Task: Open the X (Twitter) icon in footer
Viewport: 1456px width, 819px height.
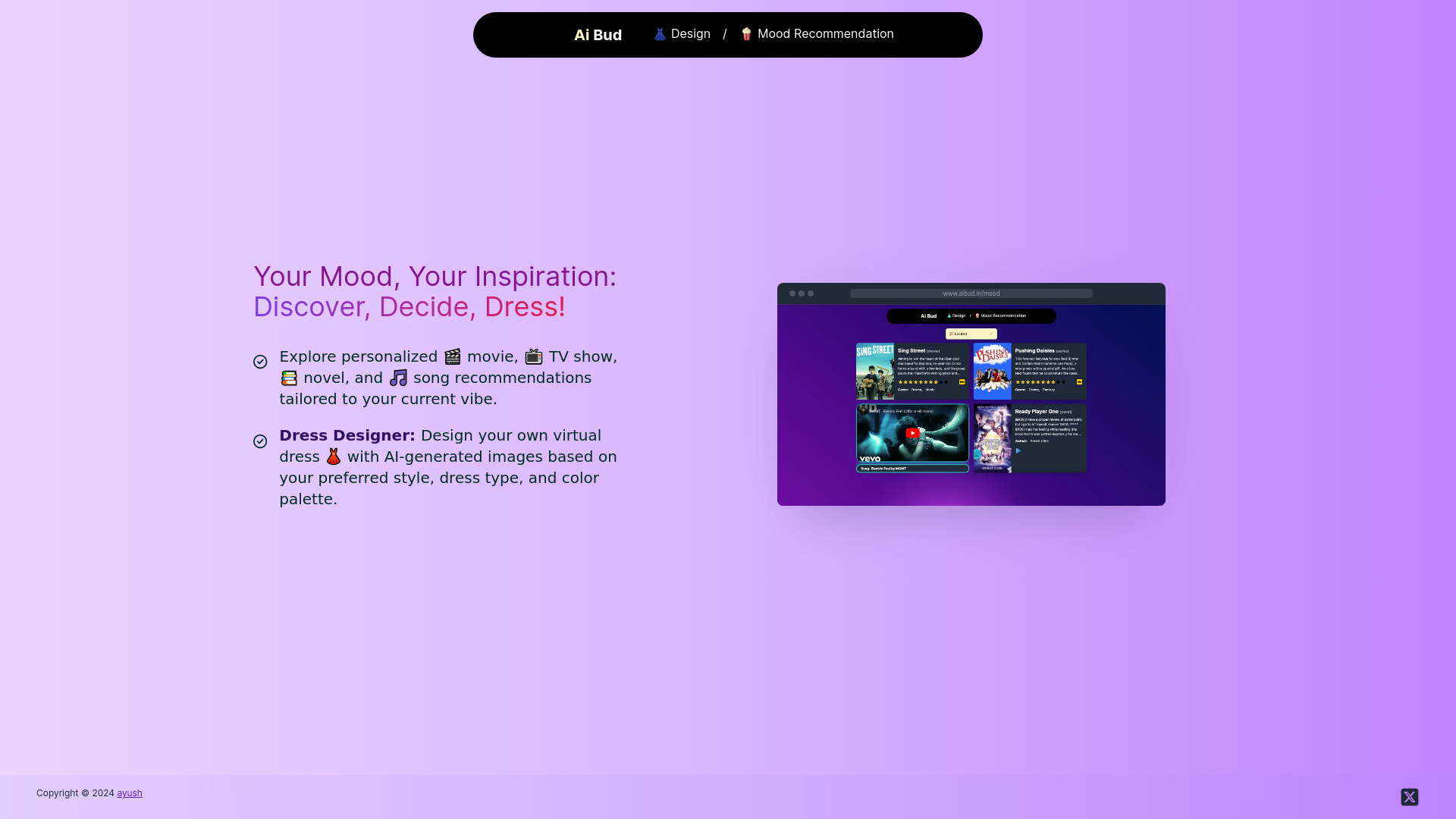Action: pyautogui.click(x=1409, y=797)
